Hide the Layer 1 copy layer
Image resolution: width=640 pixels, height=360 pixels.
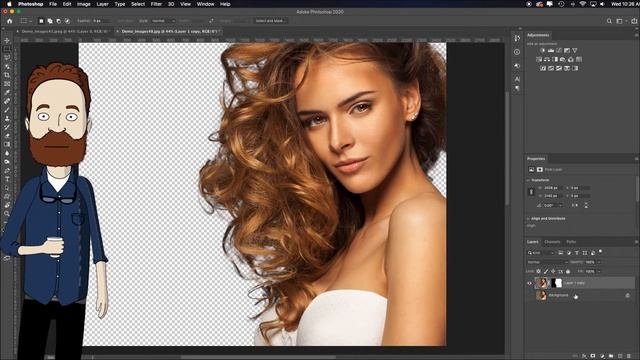coord(529,283)
